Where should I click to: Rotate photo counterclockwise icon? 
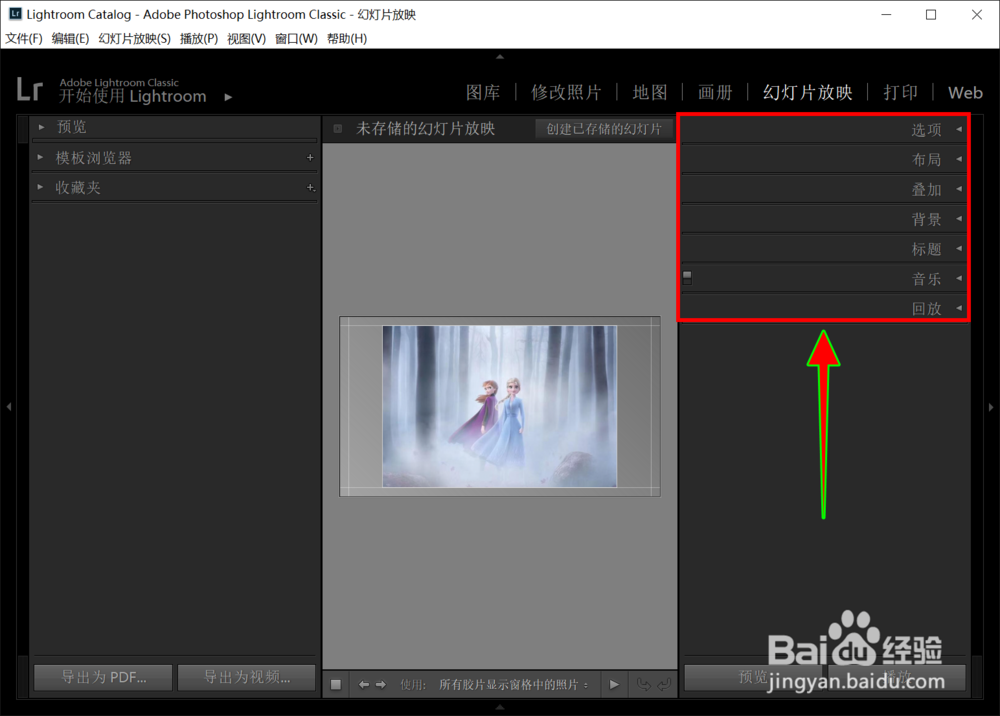[644, 685]
